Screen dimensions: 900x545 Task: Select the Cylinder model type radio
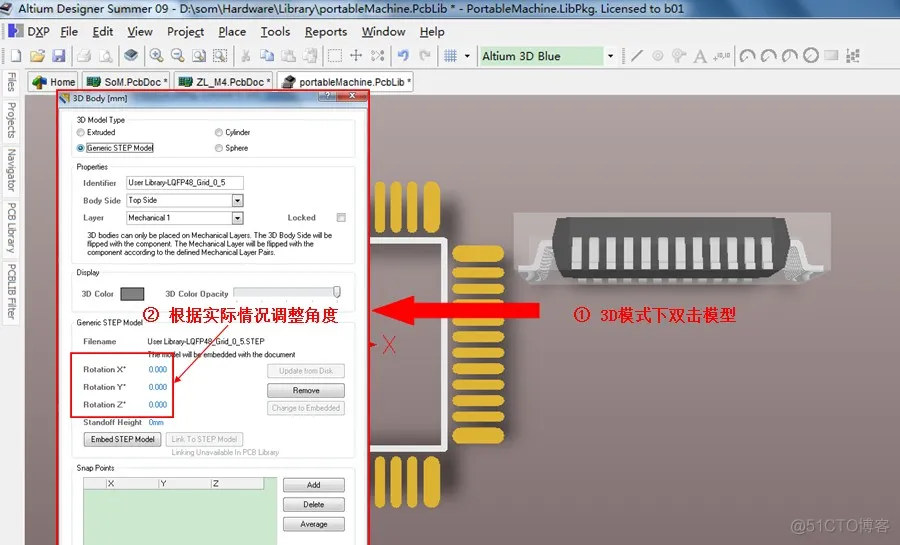219,133
